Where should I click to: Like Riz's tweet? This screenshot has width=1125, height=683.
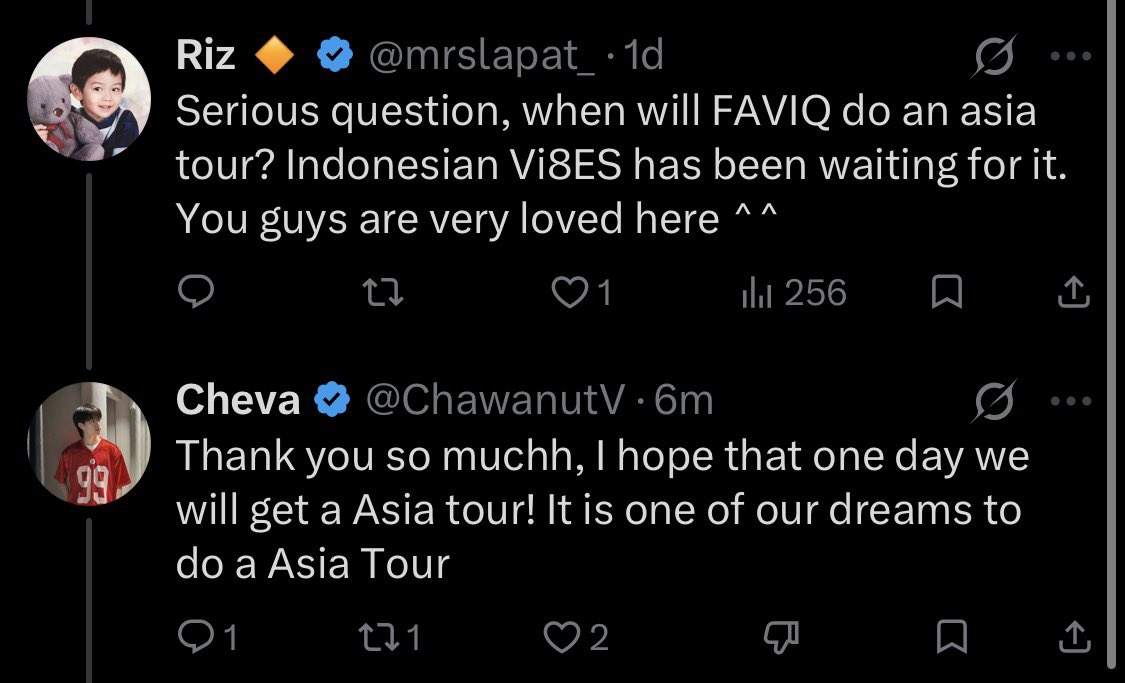coord(582,293)
